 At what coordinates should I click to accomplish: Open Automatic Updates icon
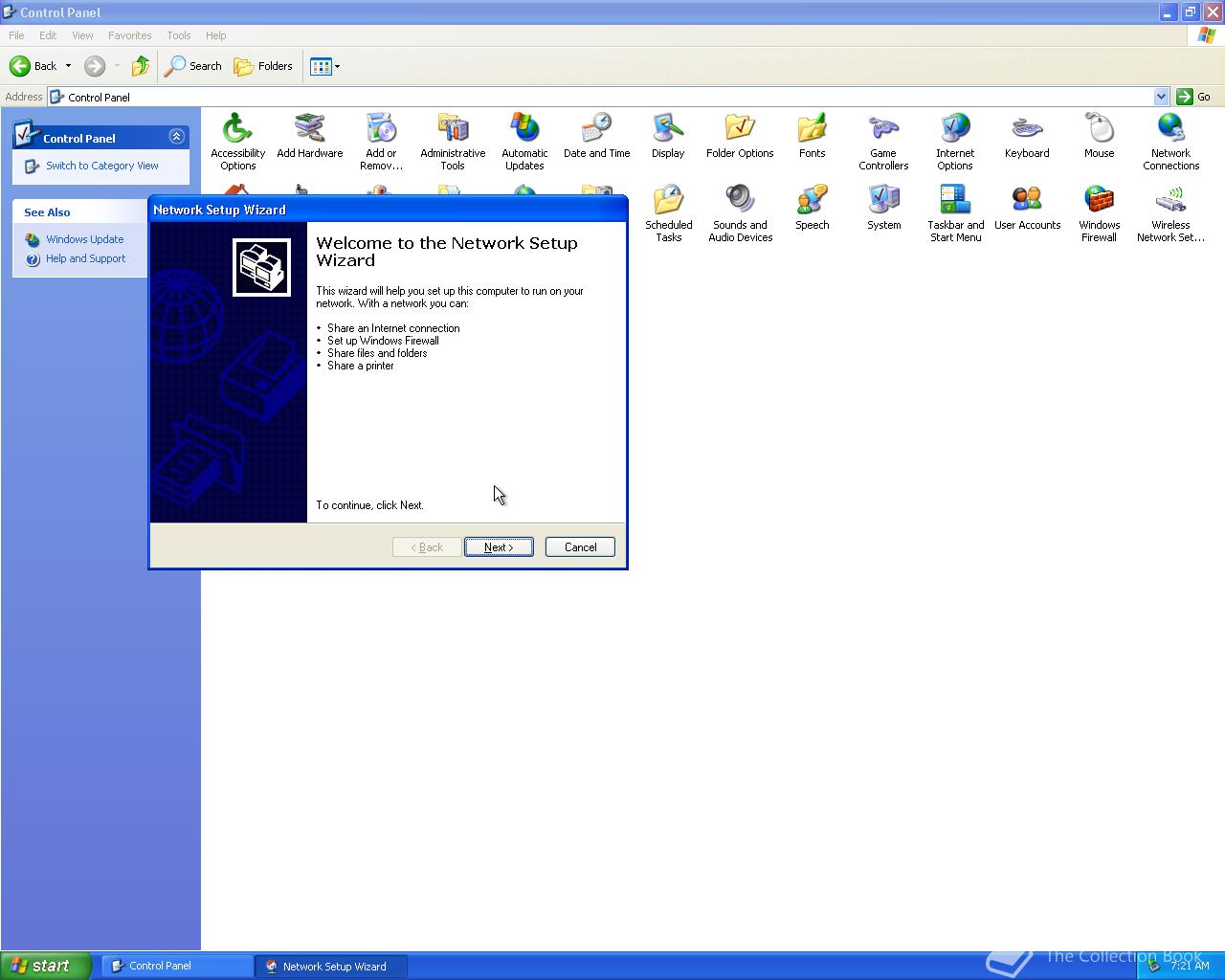(524, 142)
